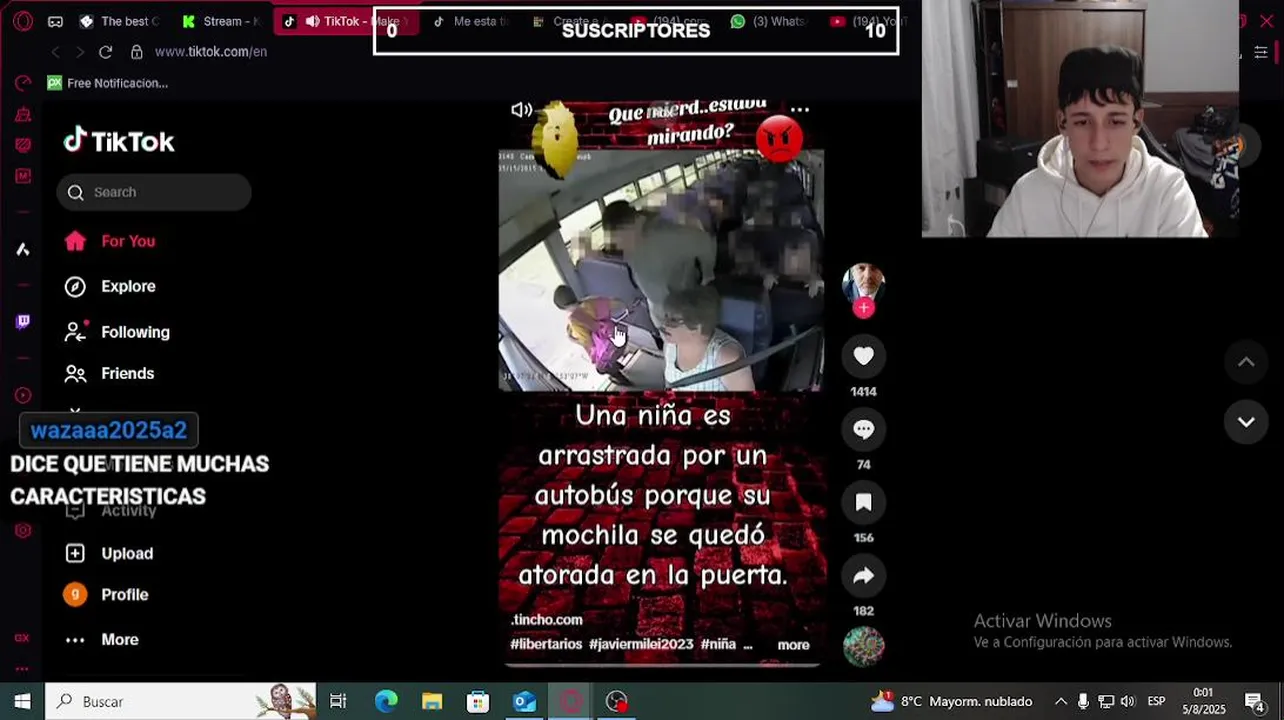Open Outlook from taskbar
1284x720 pixels.
[524, 701]
